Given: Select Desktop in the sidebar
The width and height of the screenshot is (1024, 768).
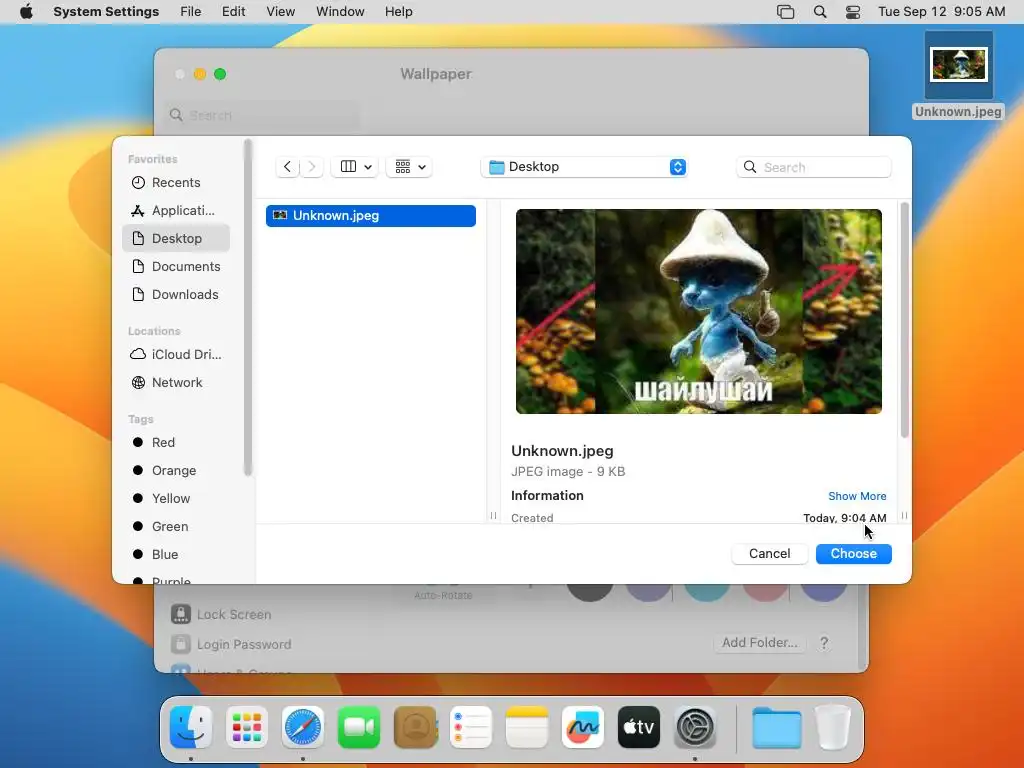Looking at the screenshot, I should 175,238.
